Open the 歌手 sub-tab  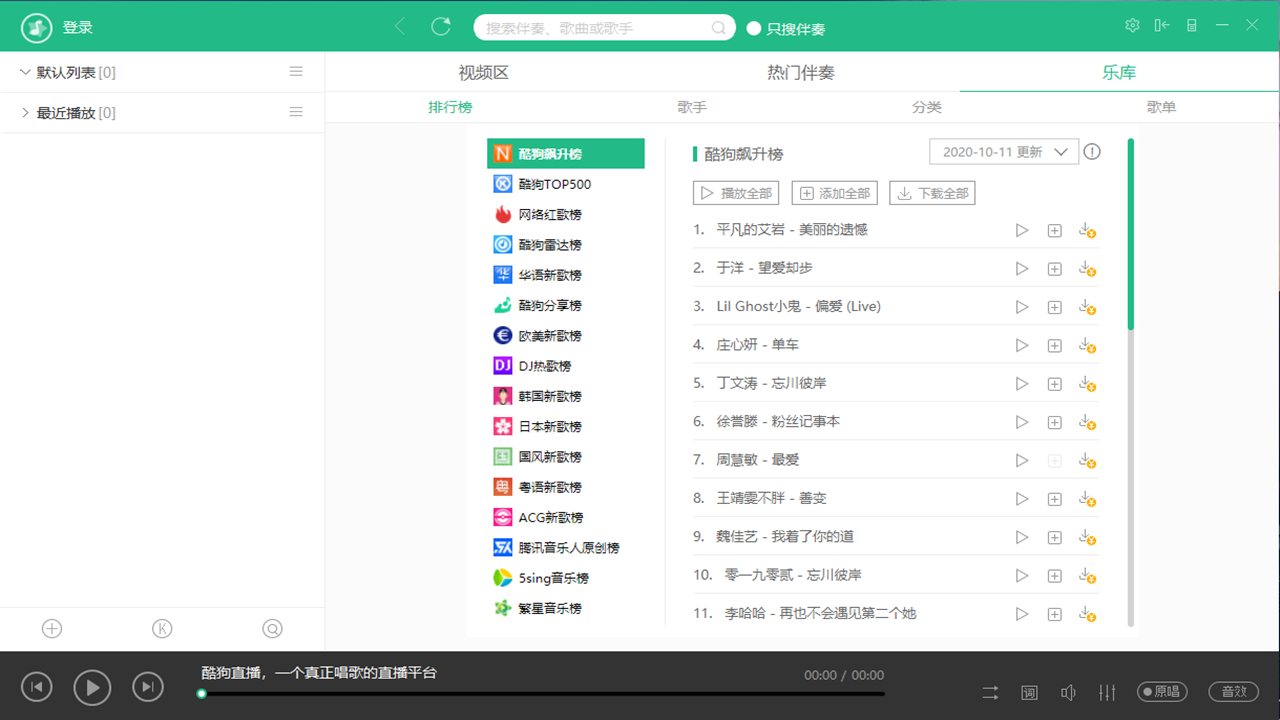[691, 106]
